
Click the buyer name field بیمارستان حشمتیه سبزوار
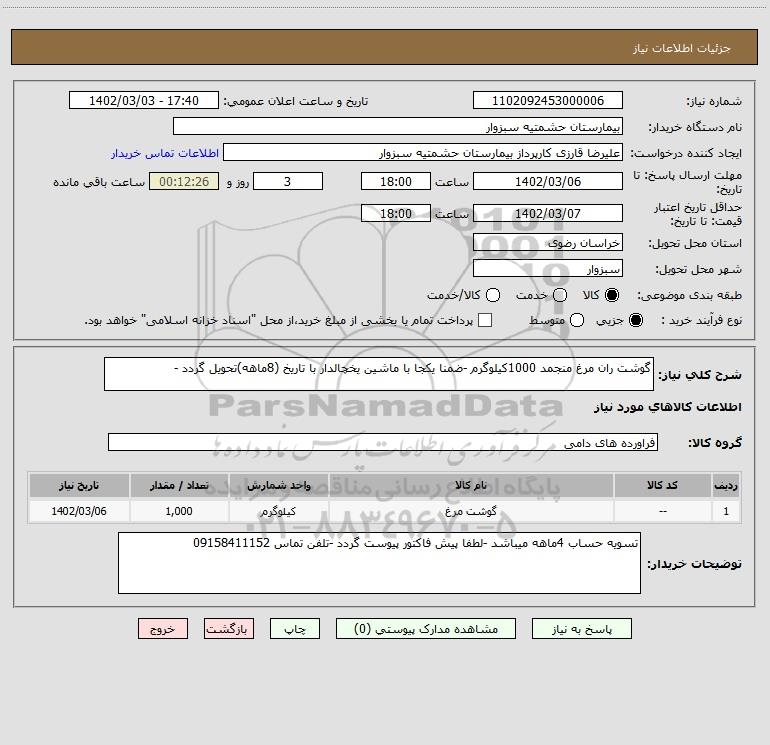[398, 126]
